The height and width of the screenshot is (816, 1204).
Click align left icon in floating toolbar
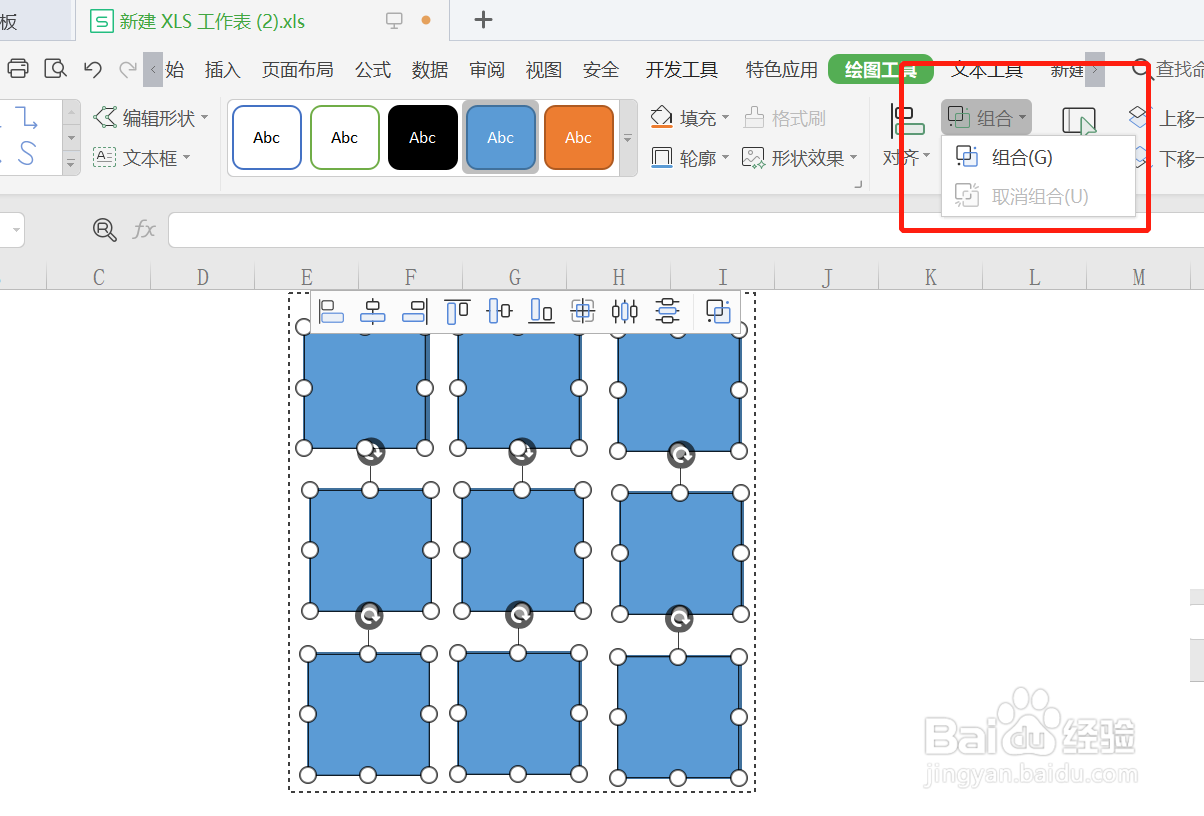coord(331,312)
